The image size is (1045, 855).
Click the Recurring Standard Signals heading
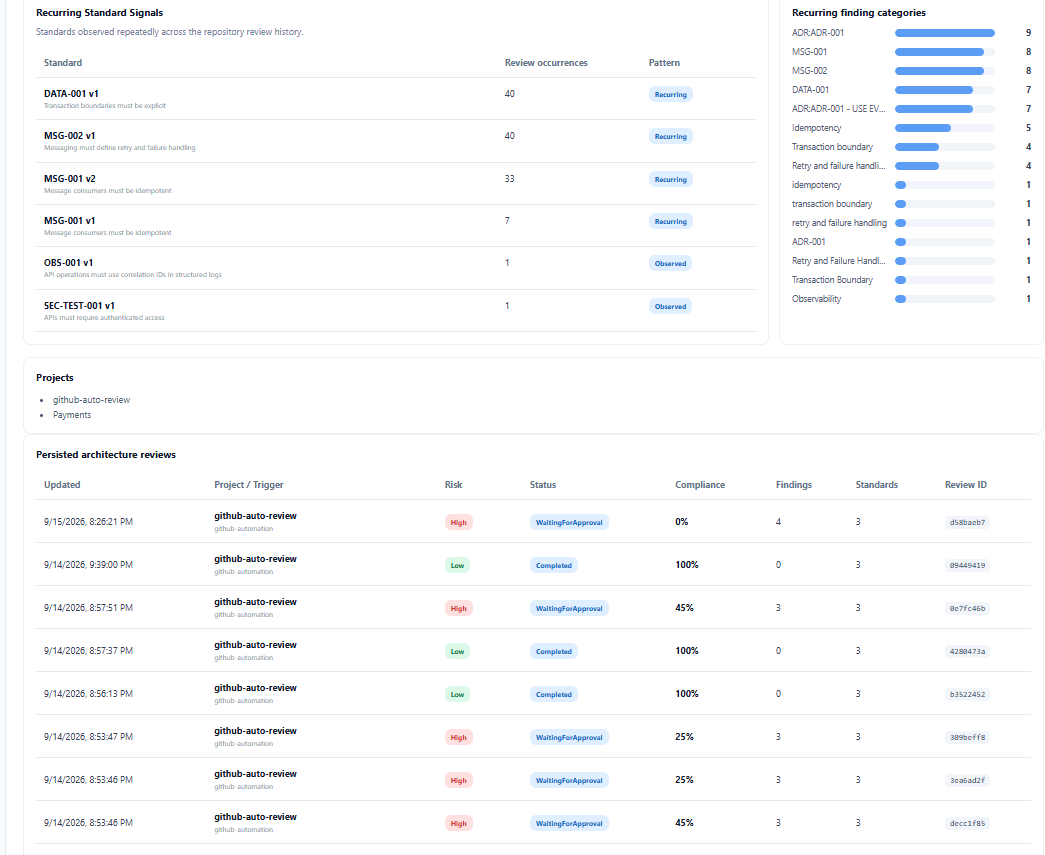tap(99, 13)
